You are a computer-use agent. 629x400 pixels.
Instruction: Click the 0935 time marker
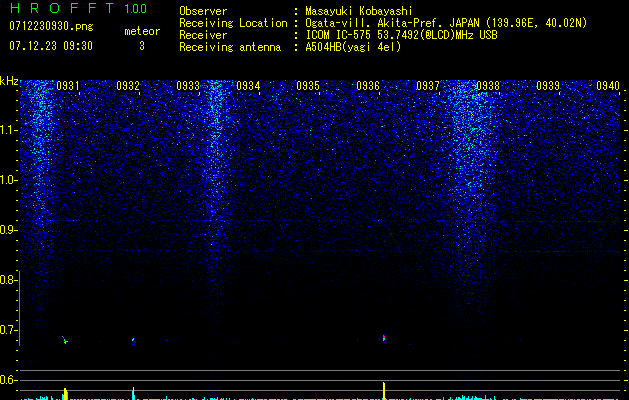coord(308,86)
